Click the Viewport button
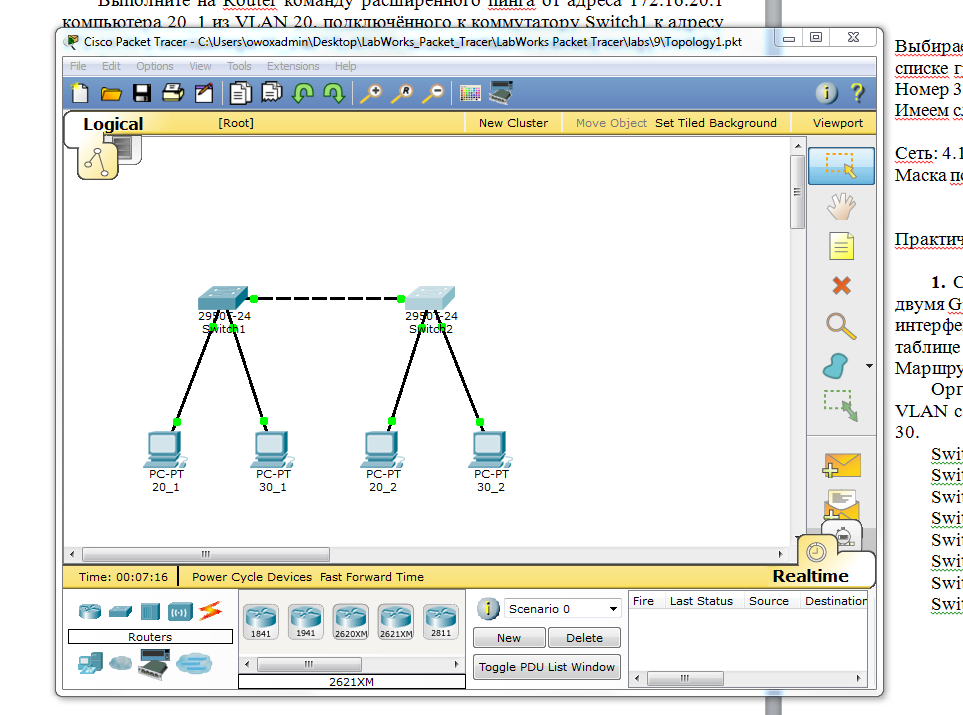Screen dimensions: 963x715 pos(838,123)
